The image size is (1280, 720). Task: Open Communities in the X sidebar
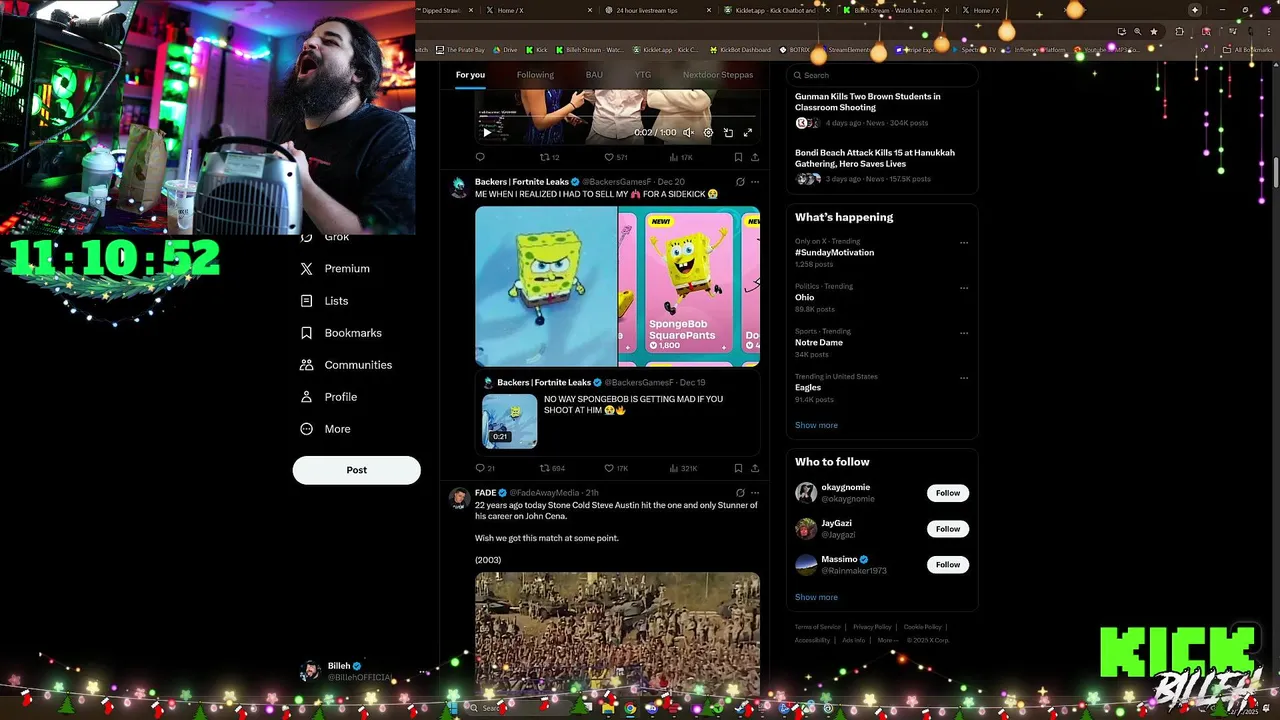coord(346,365)
